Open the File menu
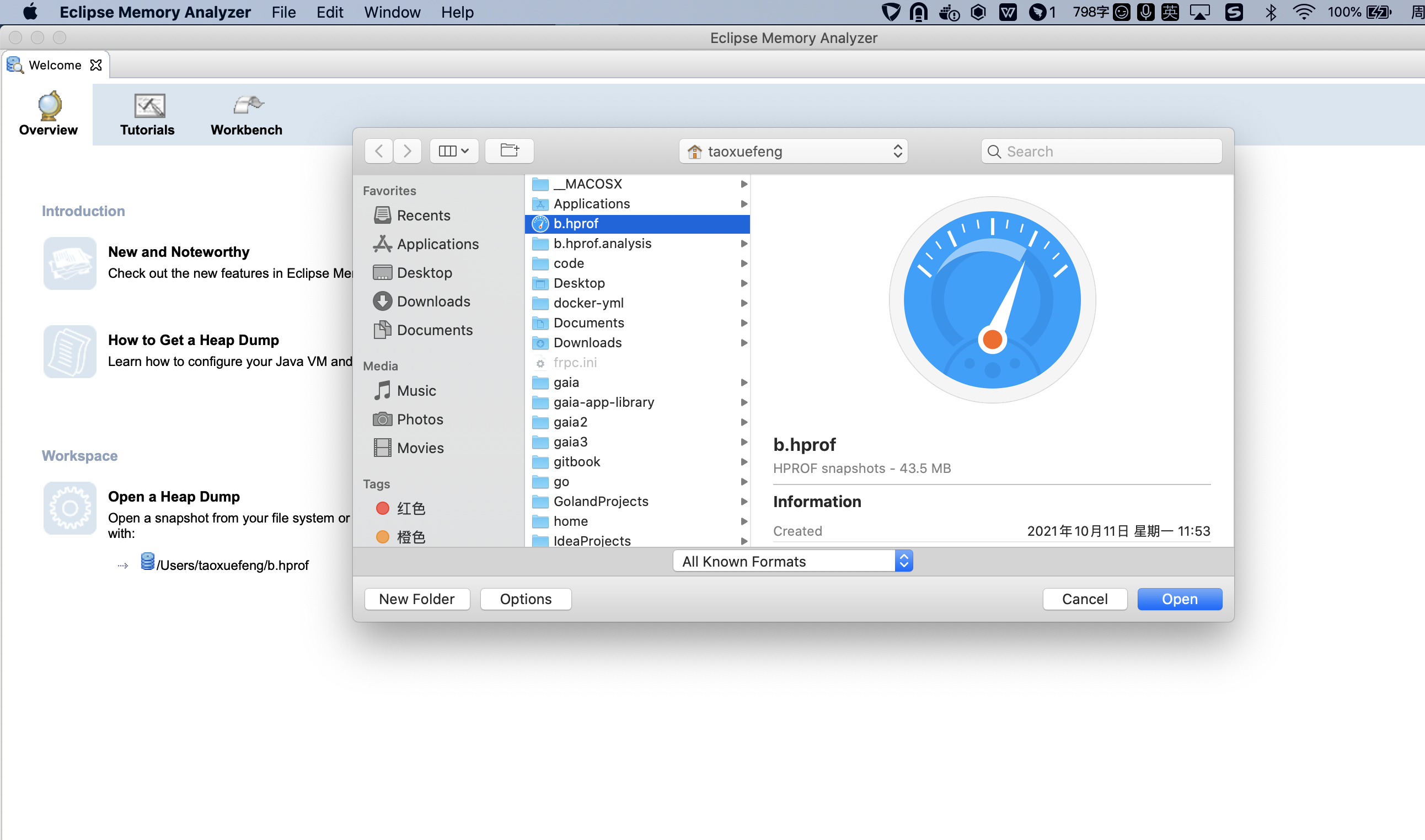Screen dimensions: 1425x840 click(283, 12)
